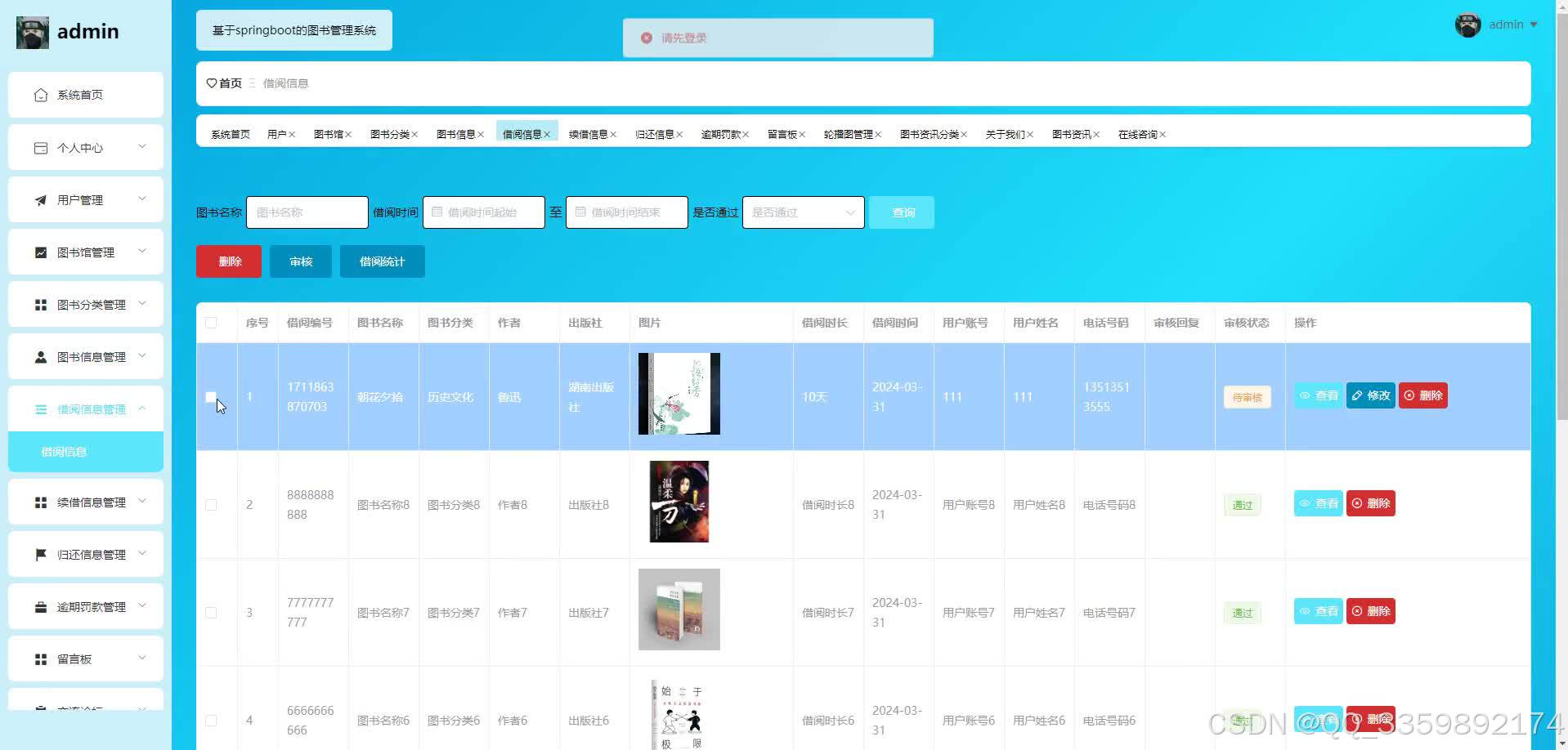Close the 留言板 tab
1568x750 pixels.
(802, 135)
